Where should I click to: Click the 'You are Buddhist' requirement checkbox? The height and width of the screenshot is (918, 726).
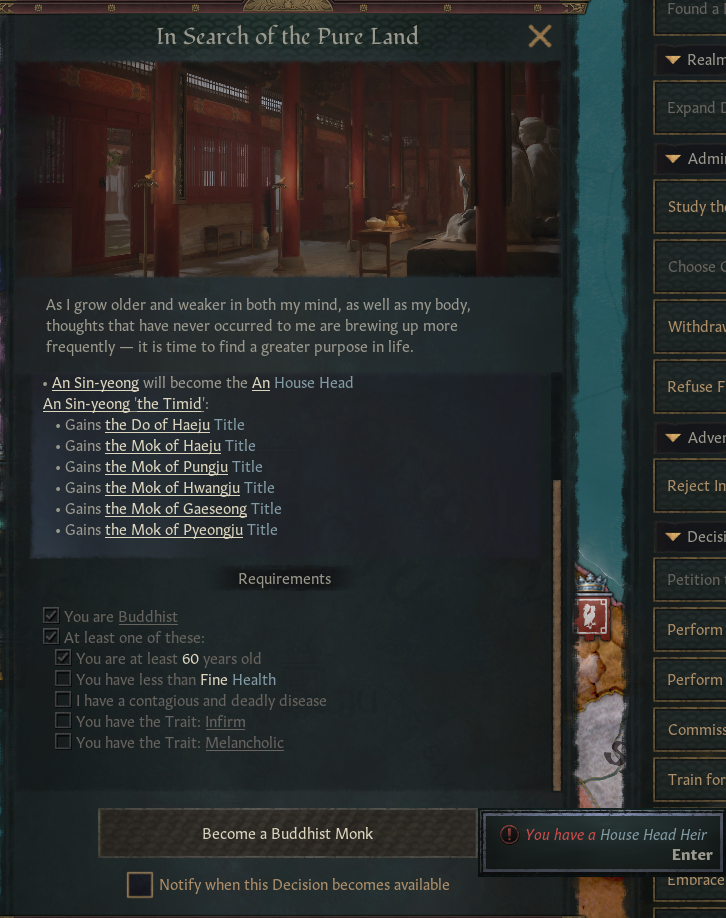[51, 615]
